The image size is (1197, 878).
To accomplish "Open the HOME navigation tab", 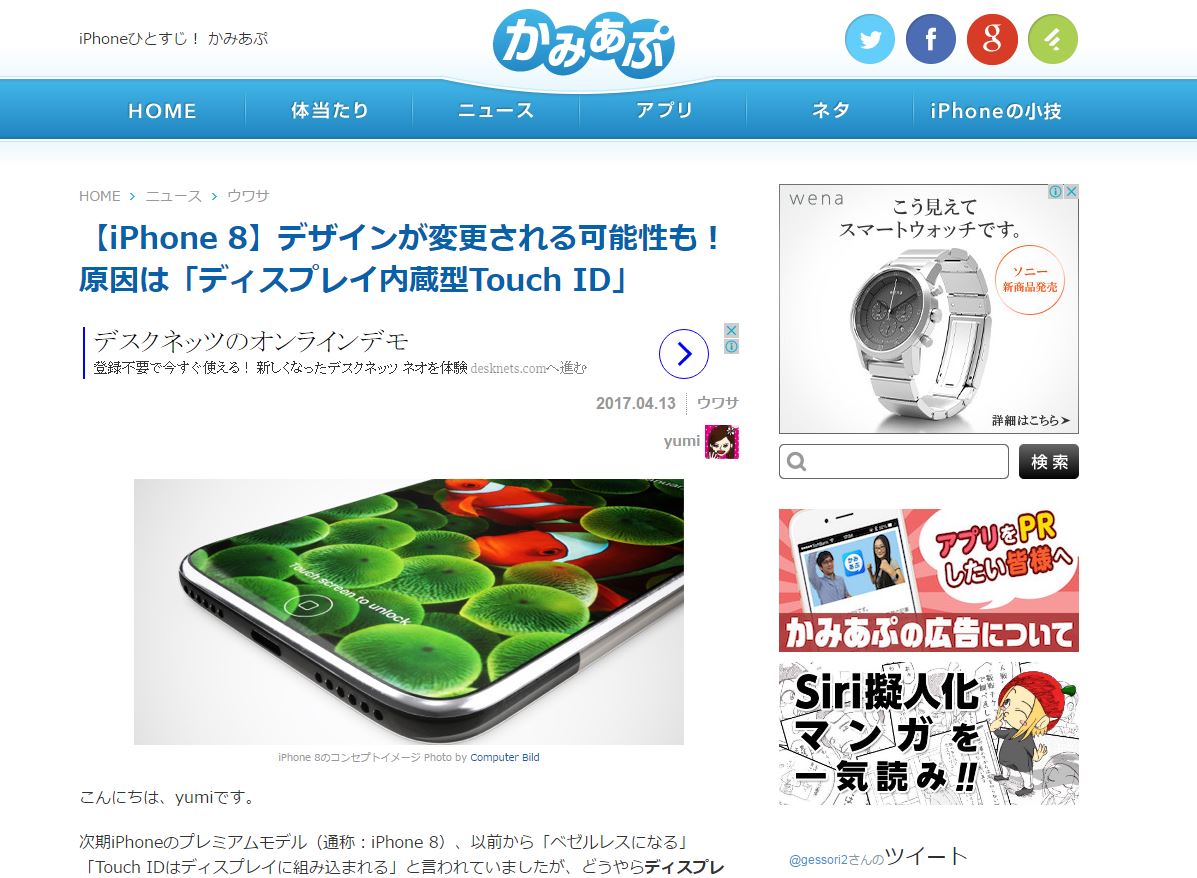I will pos(163,111).
